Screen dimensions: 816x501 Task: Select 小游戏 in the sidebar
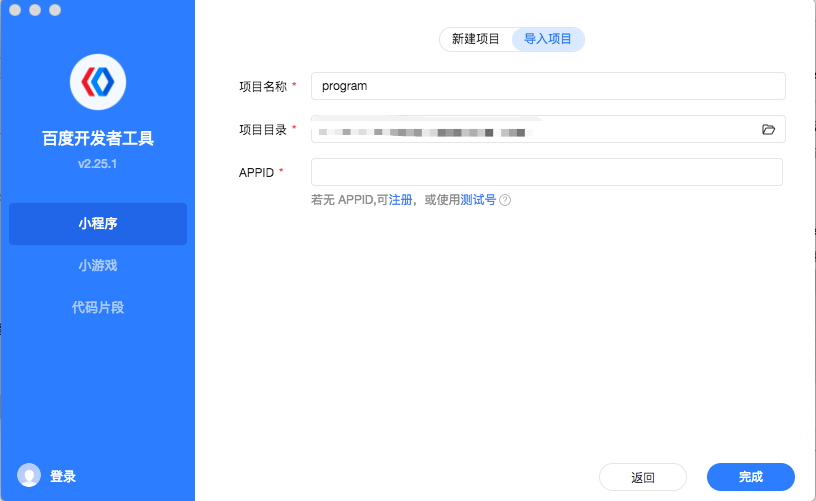coord(98,265)
